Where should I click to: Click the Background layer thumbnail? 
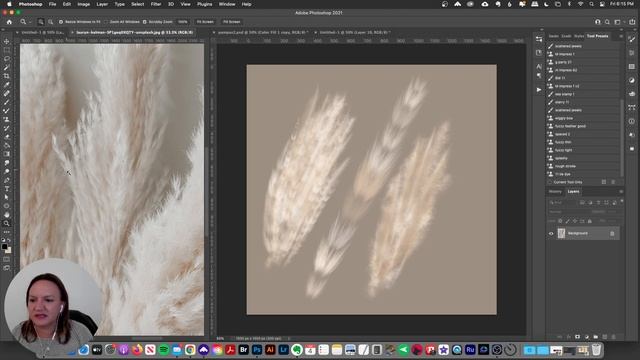(x=561, y=233)
